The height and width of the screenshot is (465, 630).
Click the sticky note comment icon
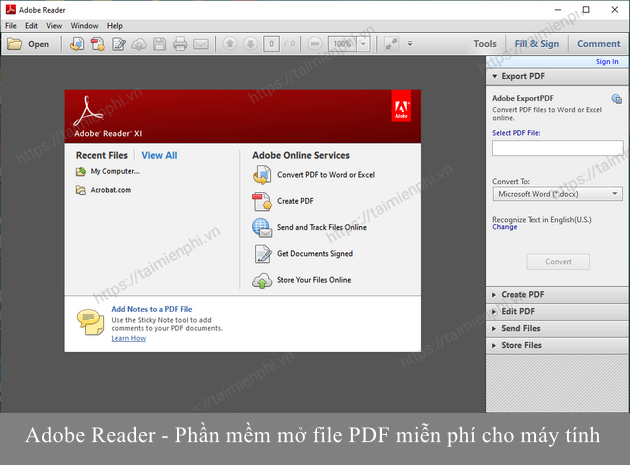pyautogui.click(x=90, y=322)
